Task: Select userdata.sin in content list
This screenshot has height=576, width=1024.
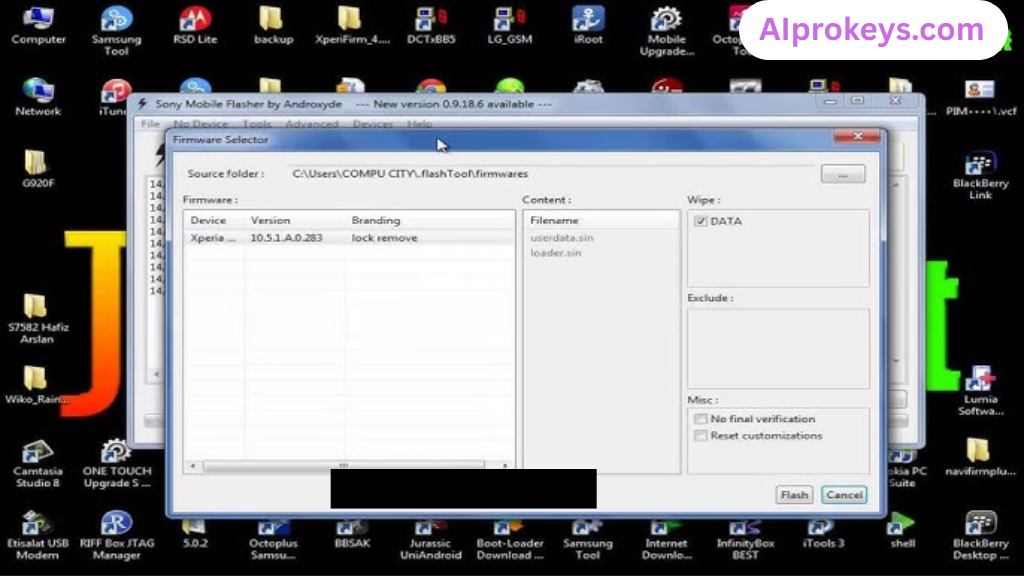Action: 562,238
